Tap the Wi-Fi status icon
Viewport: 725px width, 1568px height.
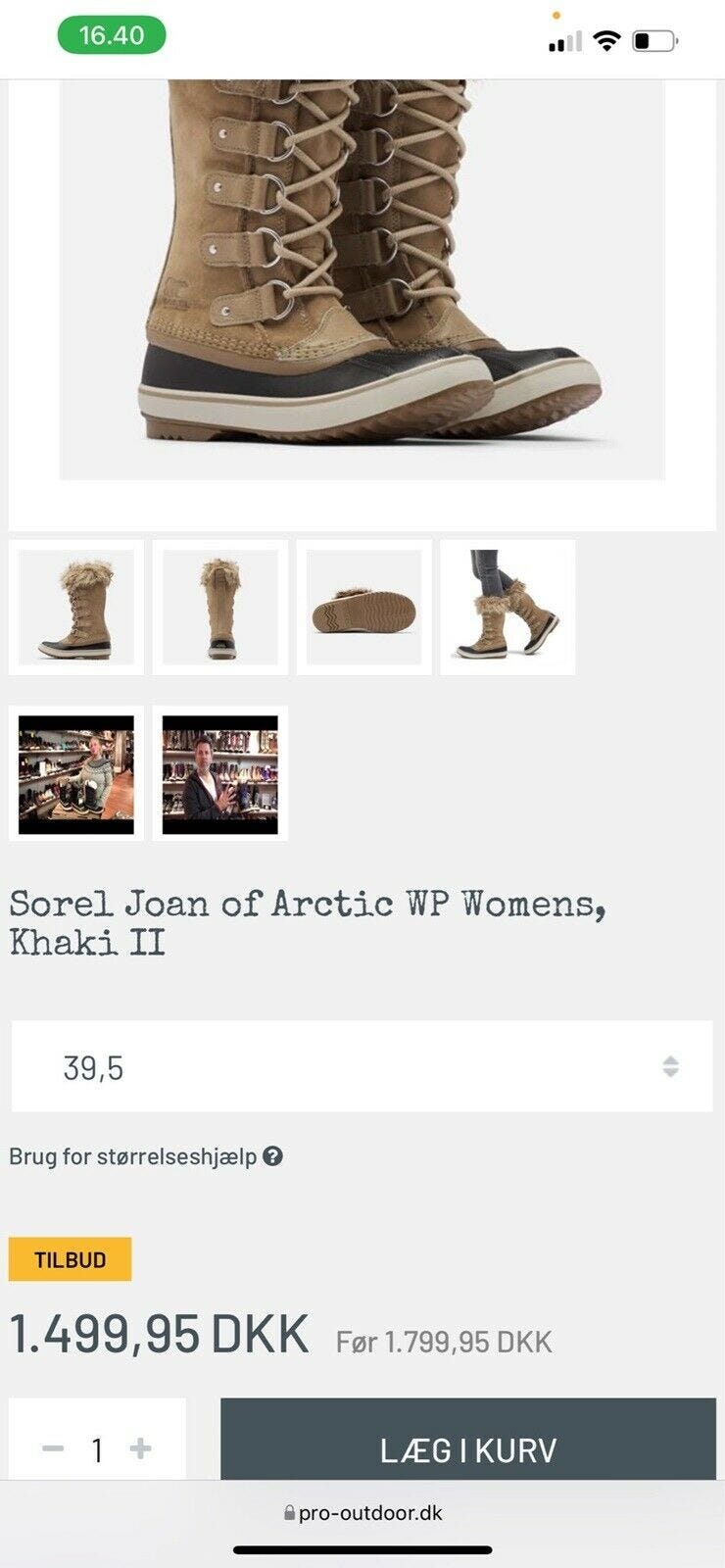coord(607,40)
